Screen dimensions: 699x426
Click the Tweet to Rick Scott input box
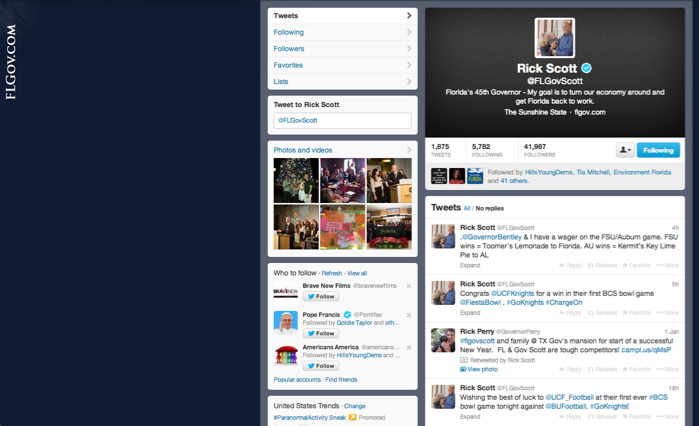point(342,120)
